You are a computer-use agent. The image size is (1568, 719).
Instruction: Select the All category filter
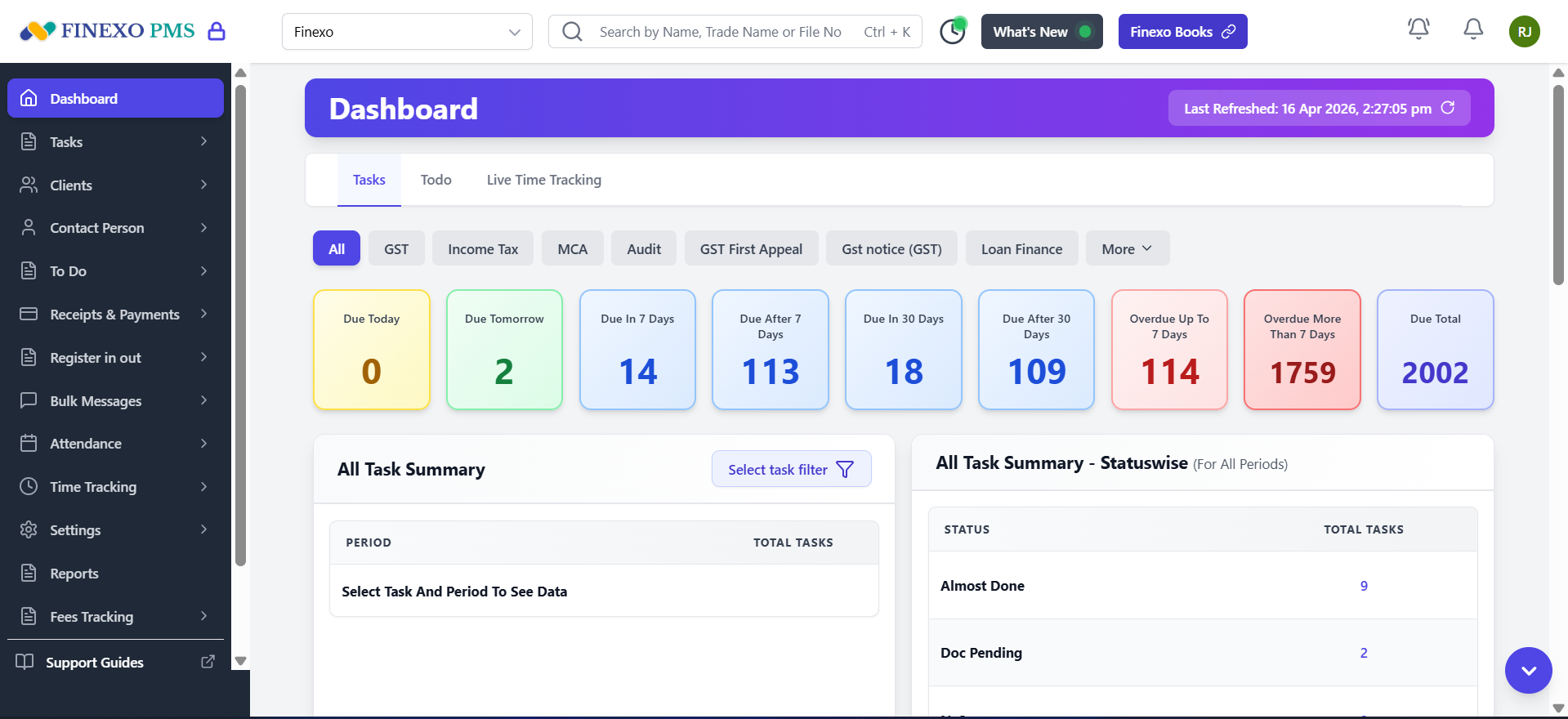[337, 248]
